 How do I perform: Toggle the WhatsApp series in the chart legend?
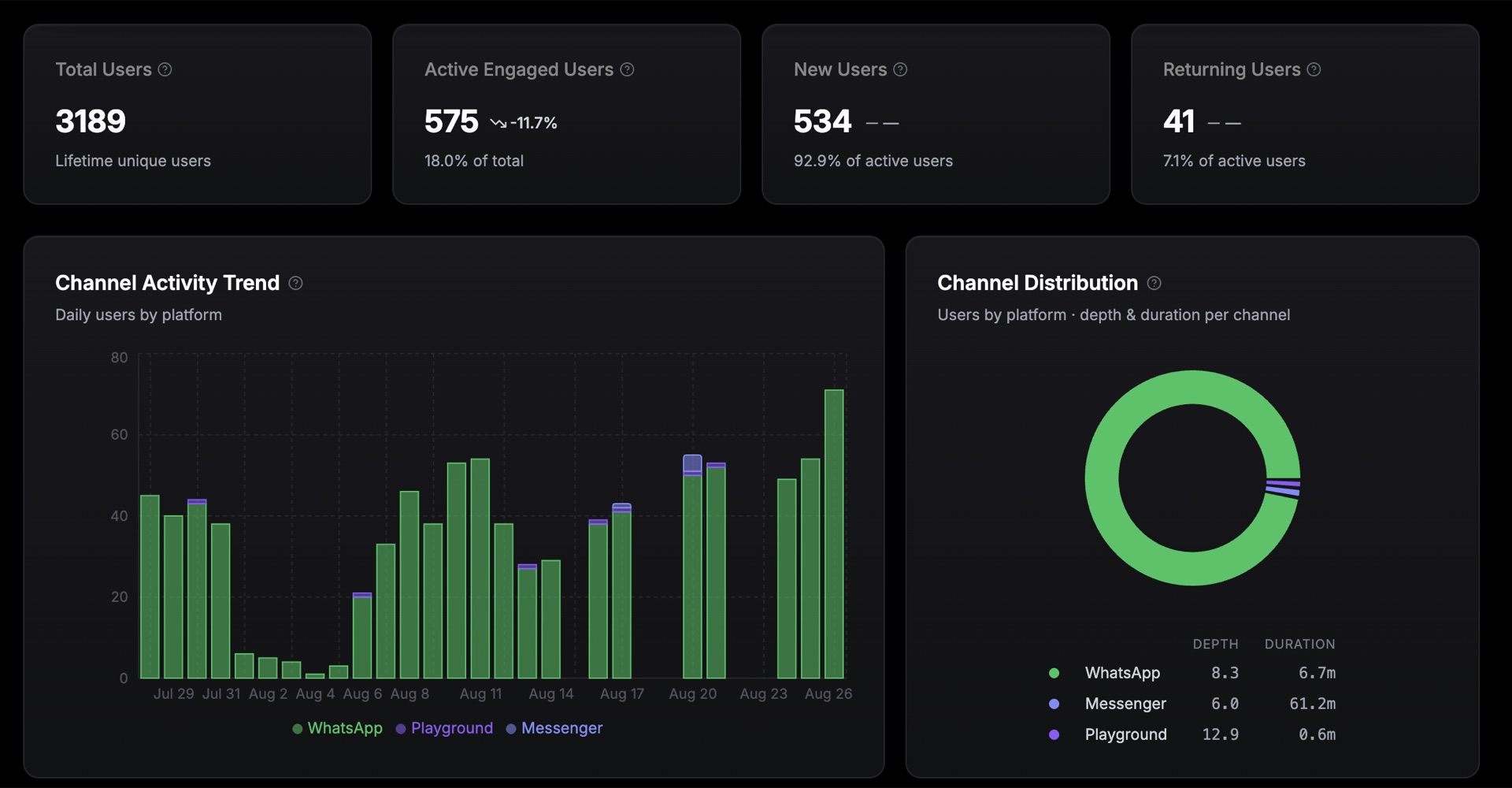point(337,728)
